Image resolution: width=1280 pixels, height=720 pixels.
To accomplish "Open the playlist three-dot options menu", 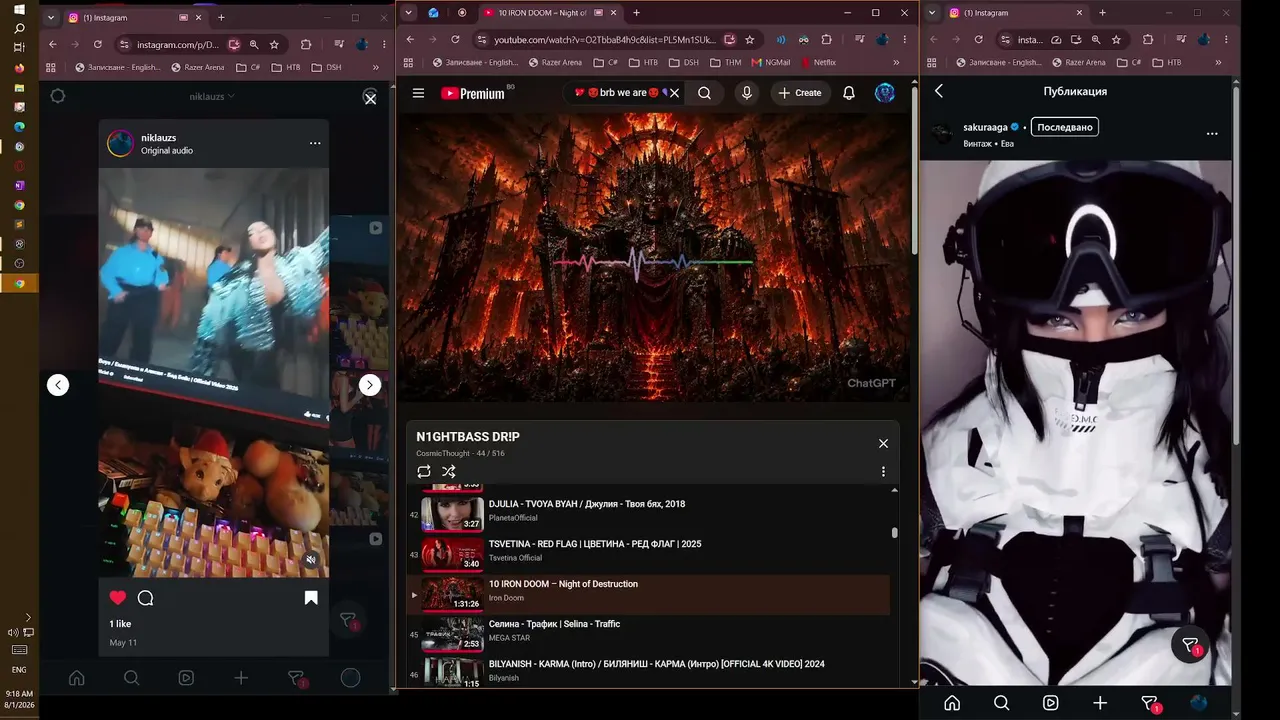I will pos(883,471).
